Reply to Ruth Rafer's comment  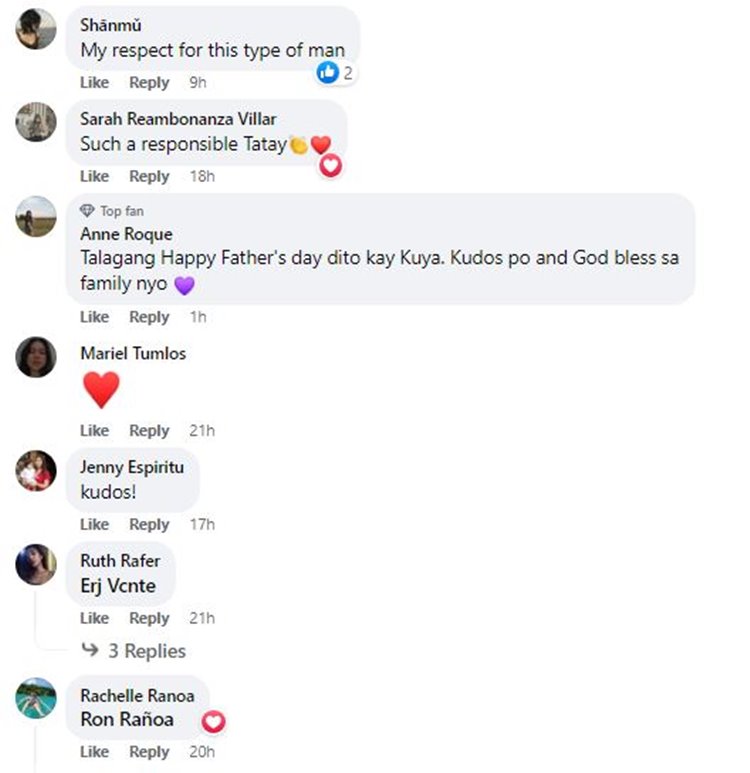coord(149,618)
